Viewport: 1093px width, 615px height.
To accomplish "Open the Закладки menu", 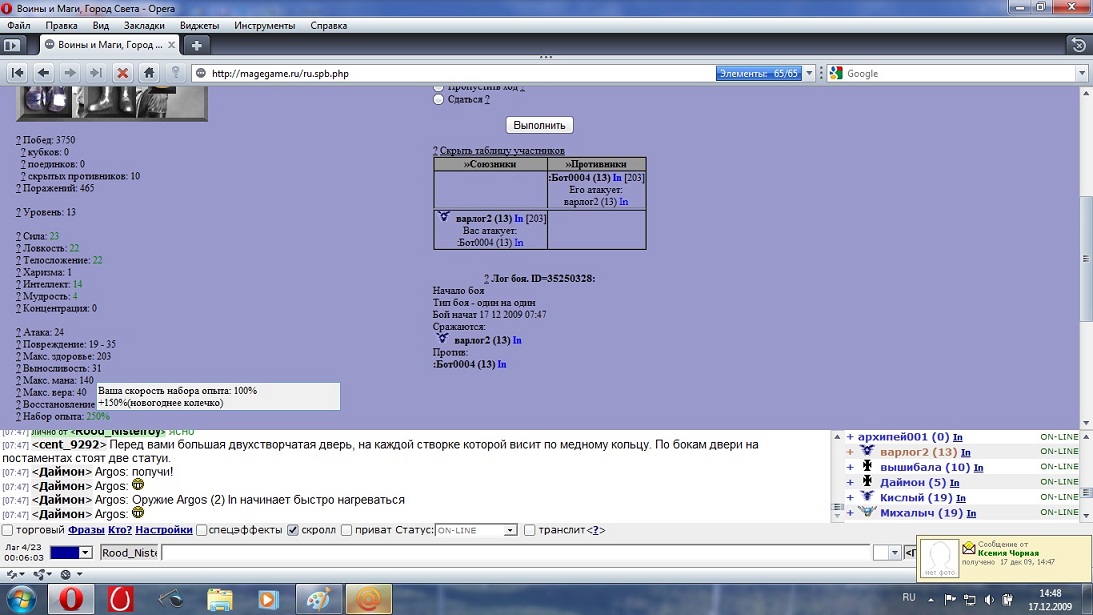I will (144, 25).
